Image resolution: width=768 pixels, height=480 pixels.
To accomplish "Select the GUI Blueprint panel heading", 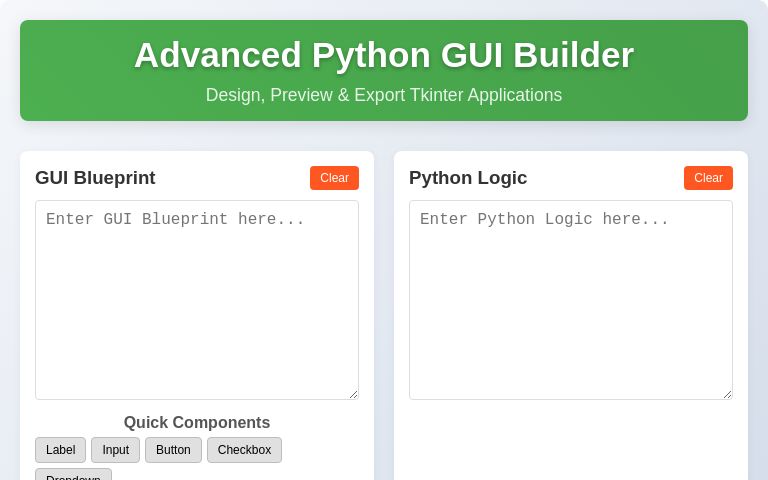I will click(95, 178).
